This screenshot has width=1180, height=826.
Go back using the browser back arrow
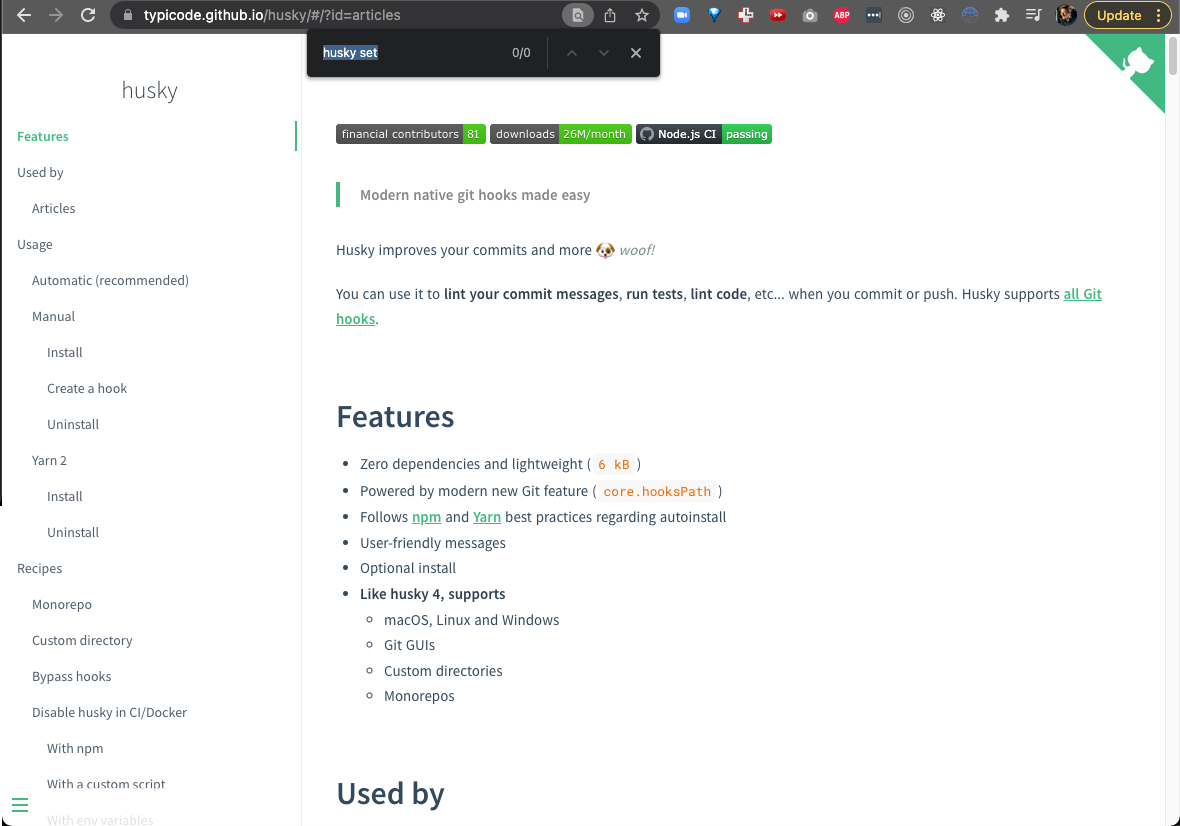click(24, 15)
